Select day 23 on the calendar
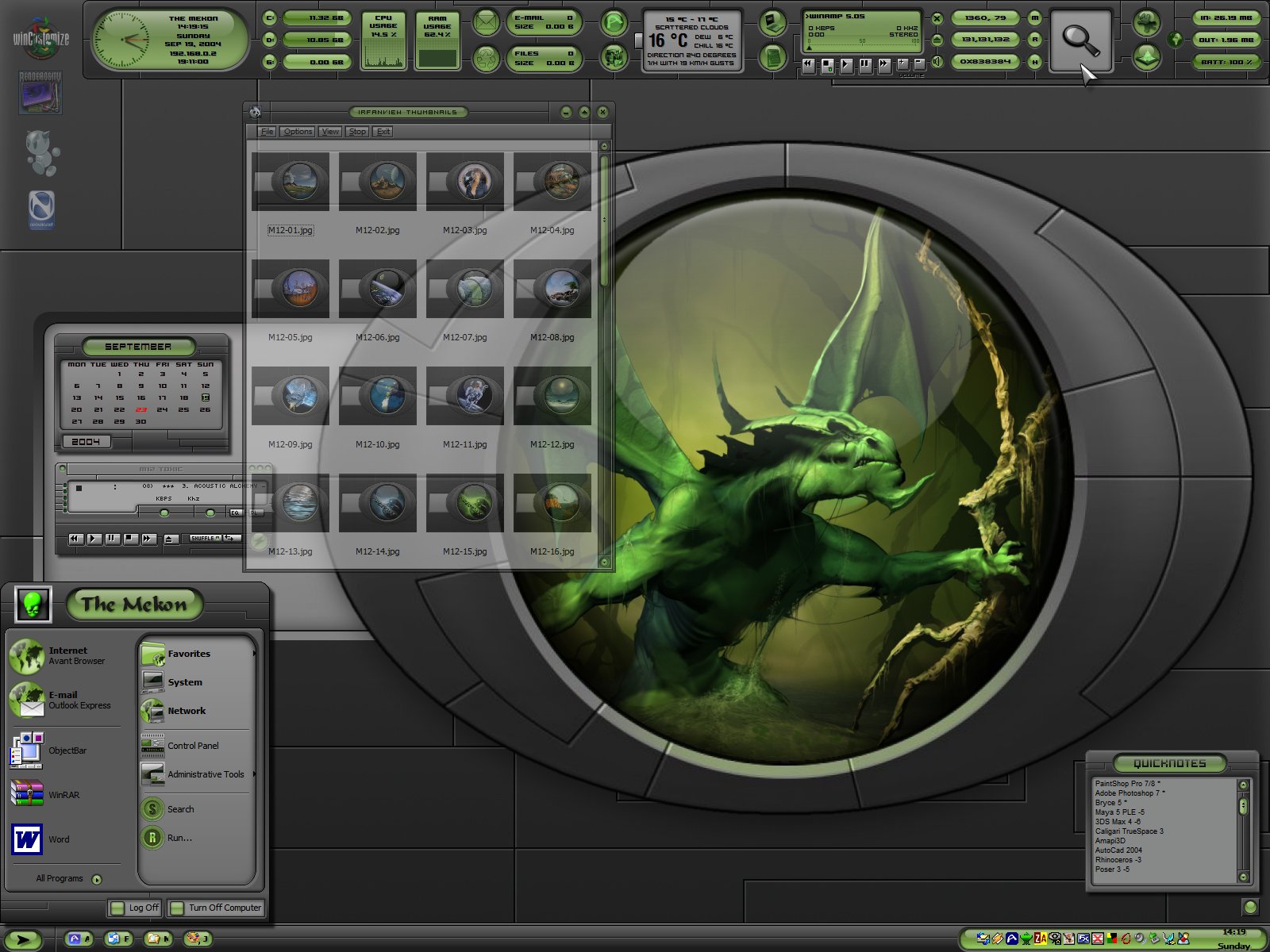This screenshot has width=1270, height=952. tap(140, 410)
